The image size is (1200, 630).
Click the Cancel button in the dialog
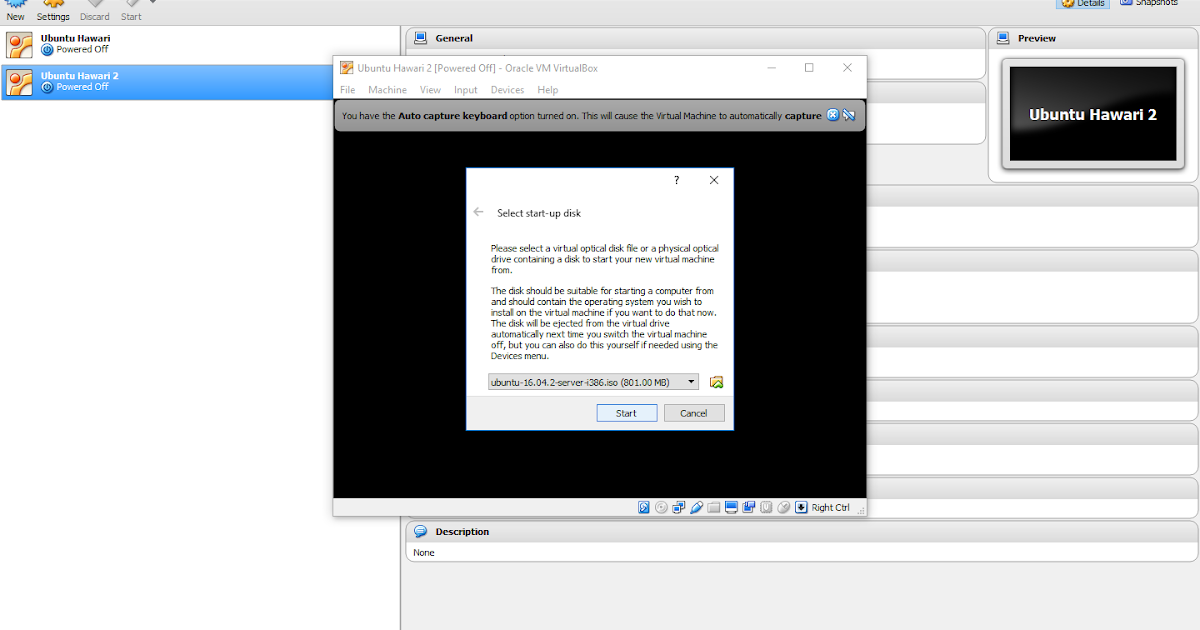[x=694, y=413]
